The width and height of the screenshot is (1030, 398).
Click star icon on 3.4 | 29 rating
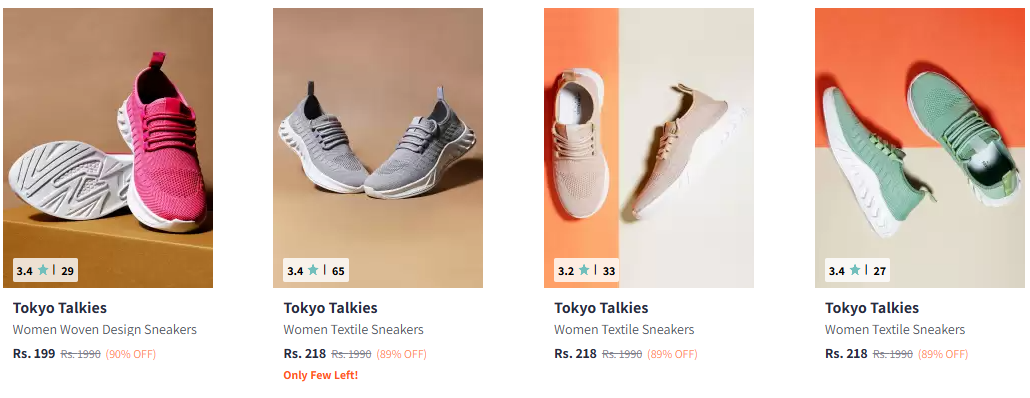pos(43,270)
